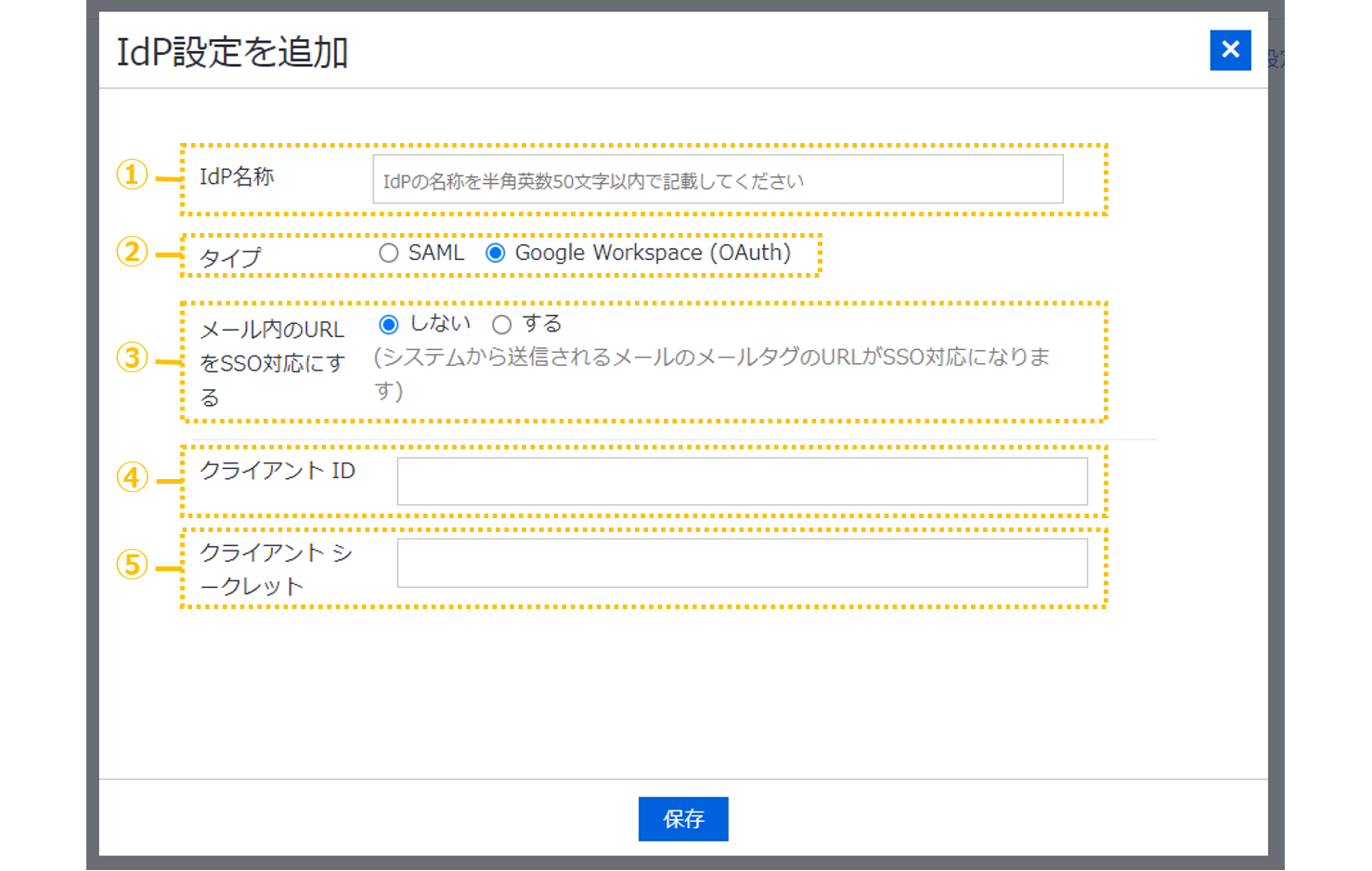The width and height of the screenshot is (1372, 871).
Task: Click the circled number ② marker
Action: coord(132,252)
